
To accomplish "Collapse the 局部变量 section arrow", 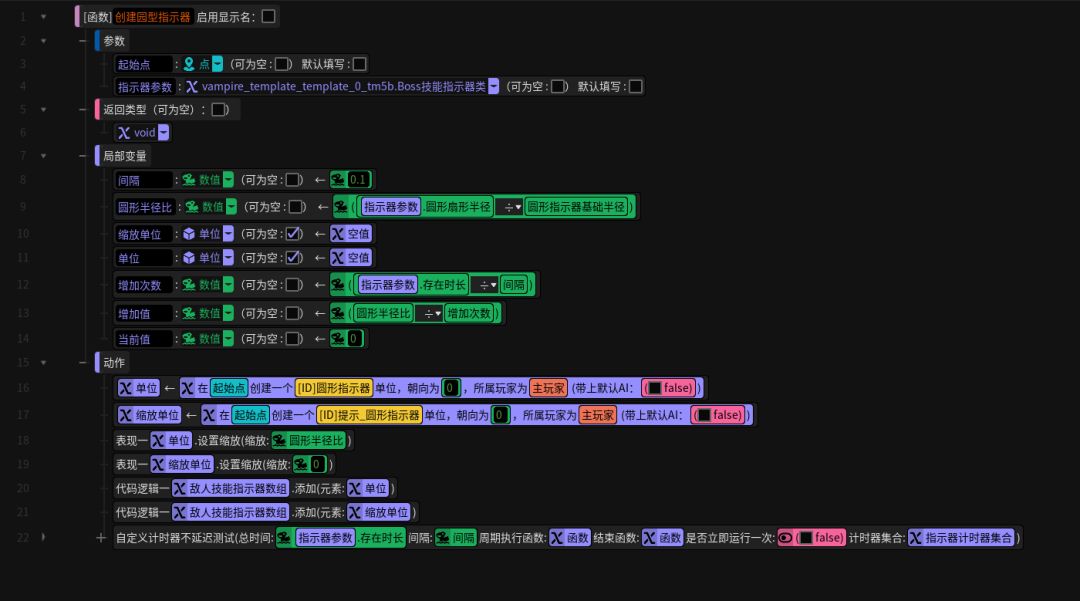I will [43, 156].
